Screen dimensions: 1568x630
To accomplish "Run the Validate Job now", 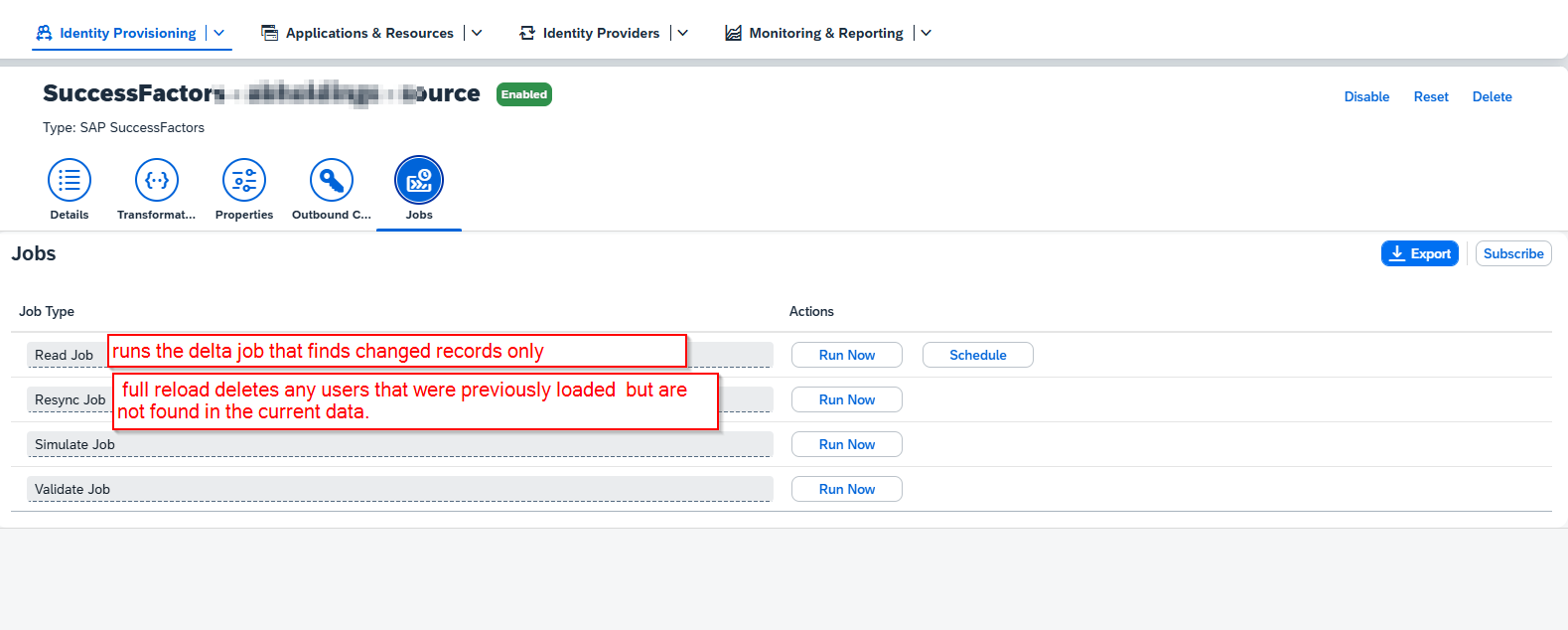I will [x=847, y=489].
